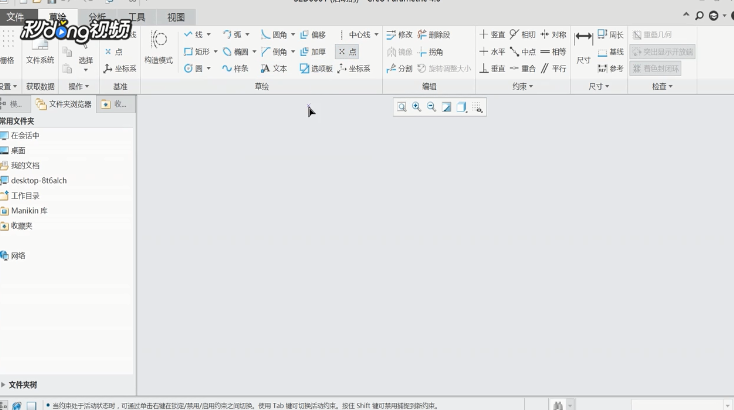Select the 倒角 (Chamfer) tool
Viewport: 734px width, 410px height.
(274, 51)
